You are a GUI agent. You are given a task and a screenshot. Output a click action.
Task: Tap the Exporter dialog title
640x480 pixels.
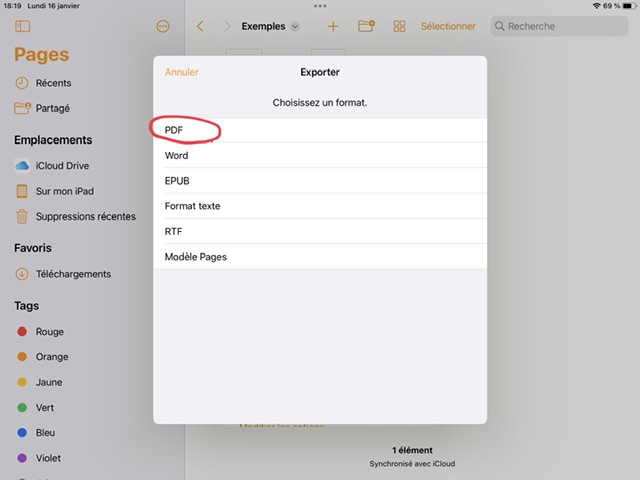[320, 72]
